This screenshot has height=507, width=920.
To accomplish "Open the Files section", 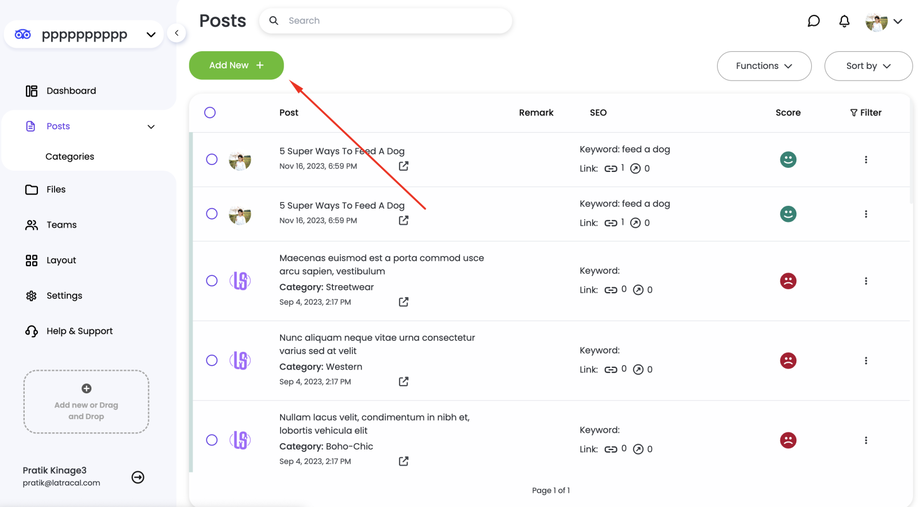I will point(56,189).
